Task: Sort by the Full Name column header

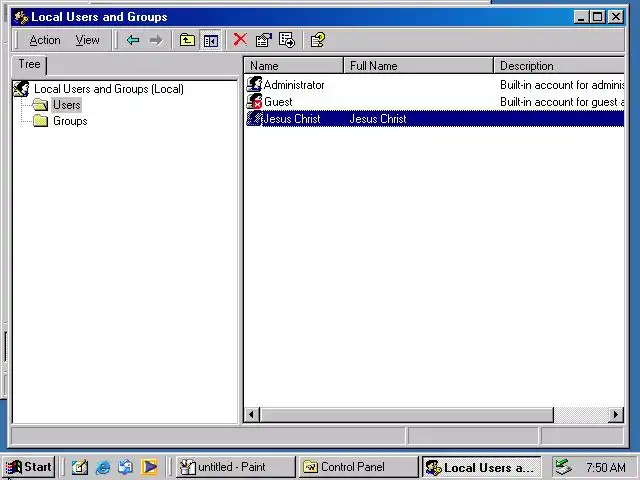Action: tap(419, 66)
